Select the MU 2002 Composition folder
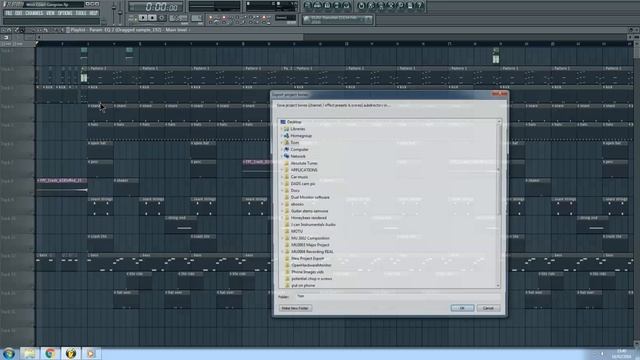 [x=310, y=238]
